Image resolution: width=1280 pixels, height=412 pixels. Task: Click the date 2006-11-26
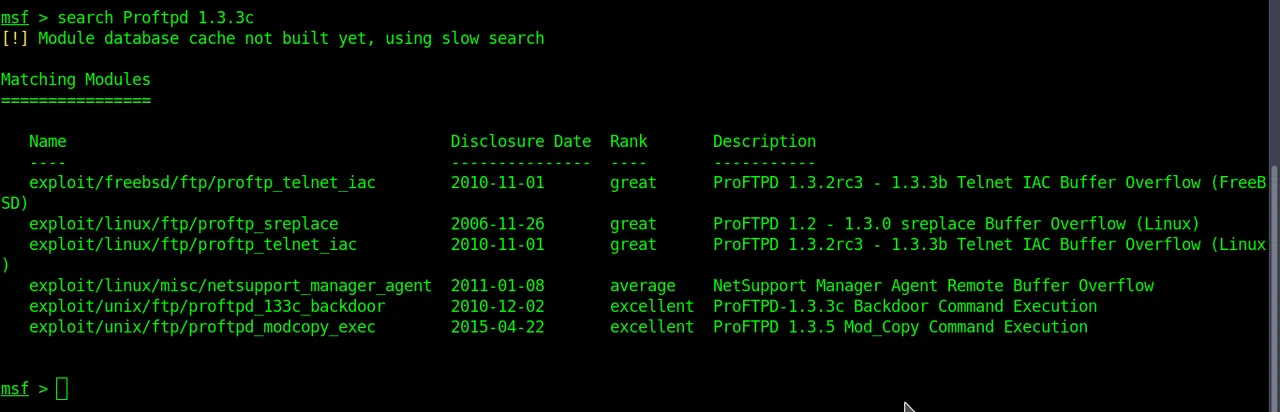click(x=498, y=224)
